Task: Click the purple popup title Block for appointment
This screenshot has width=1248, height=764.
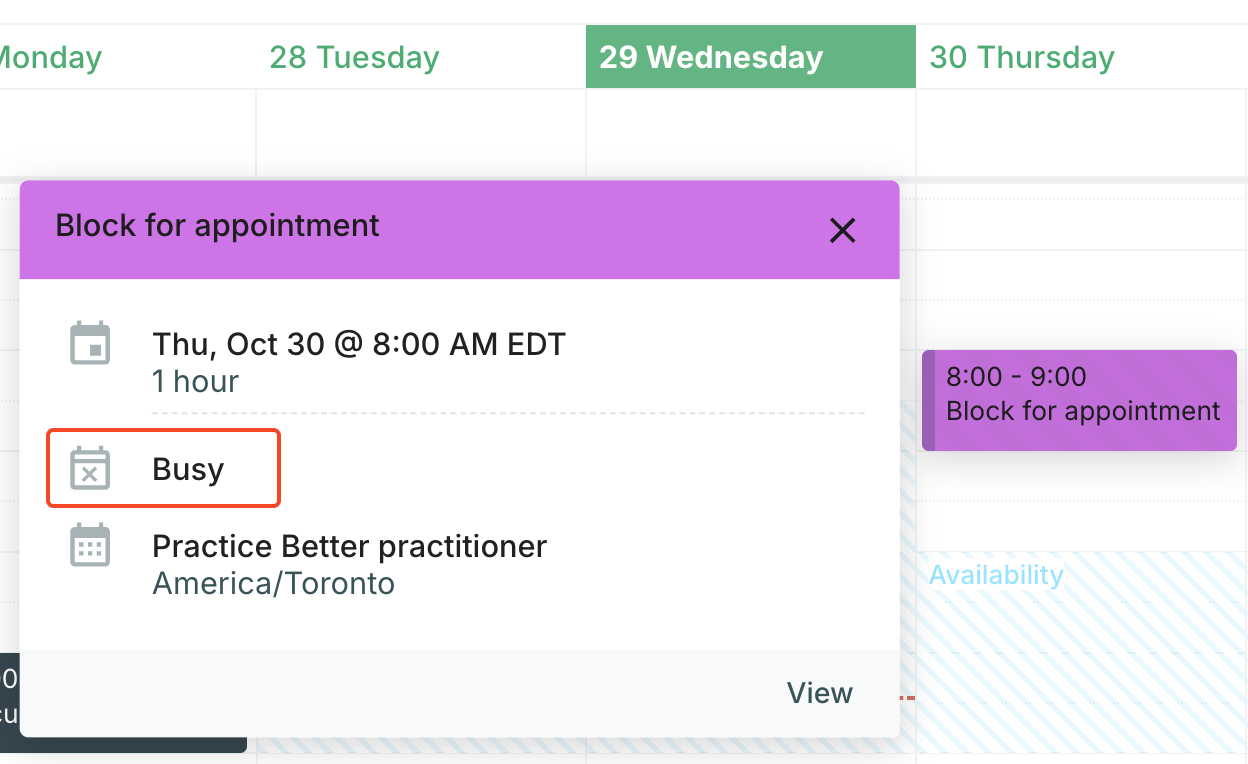Action: tap(218, 226)
